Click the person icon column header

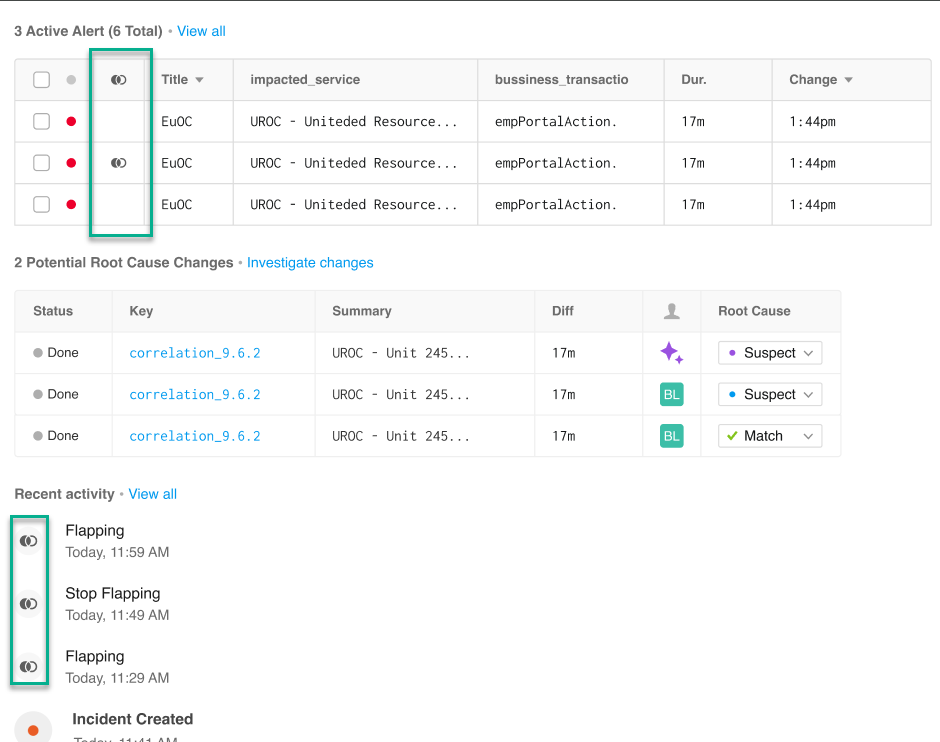671,311
